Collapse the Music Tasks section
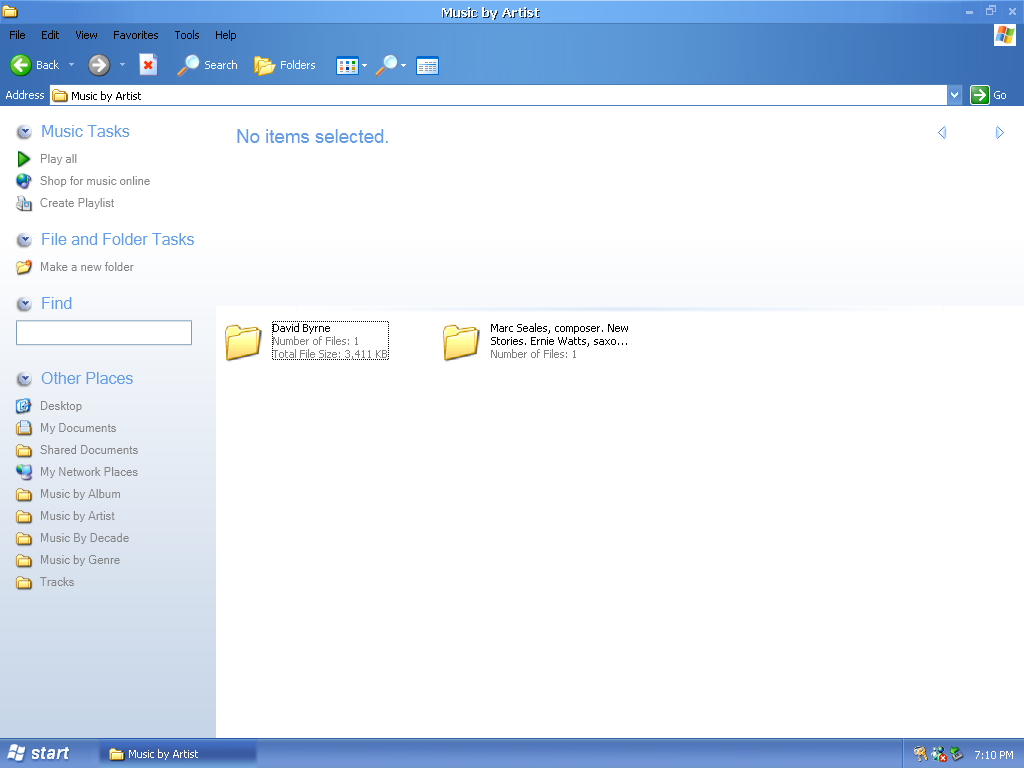The height and width of the screenshot is (768, 1024). pos(24,132)
